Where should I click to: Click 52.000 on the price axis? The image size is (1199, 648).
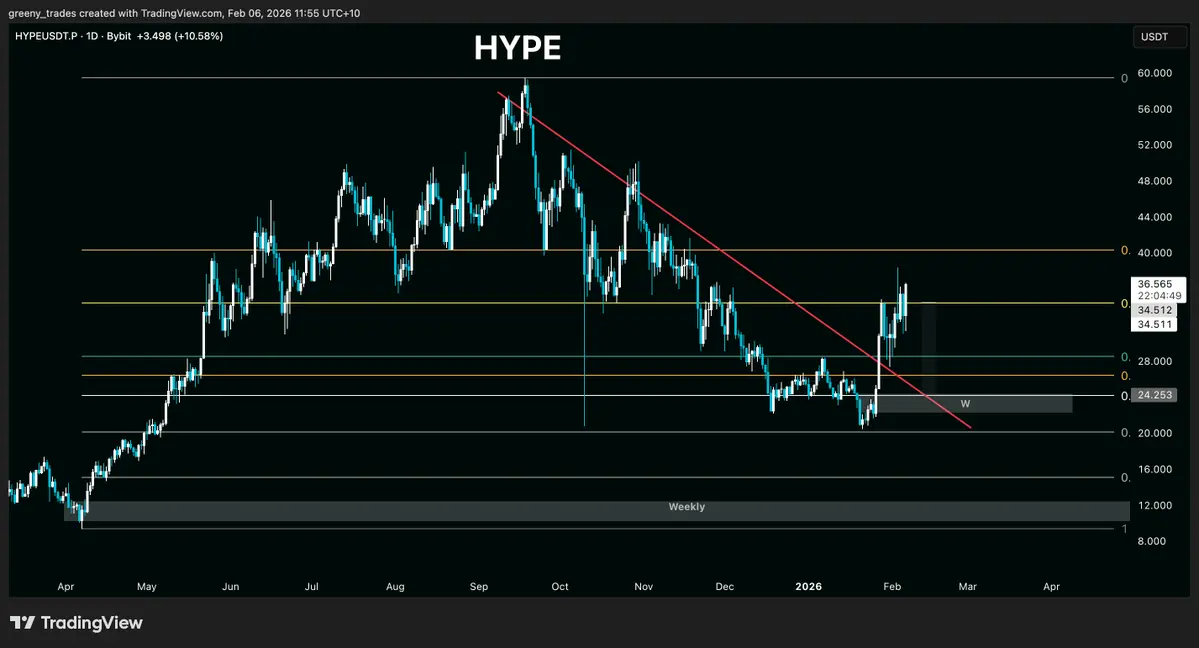point(1155,145)
